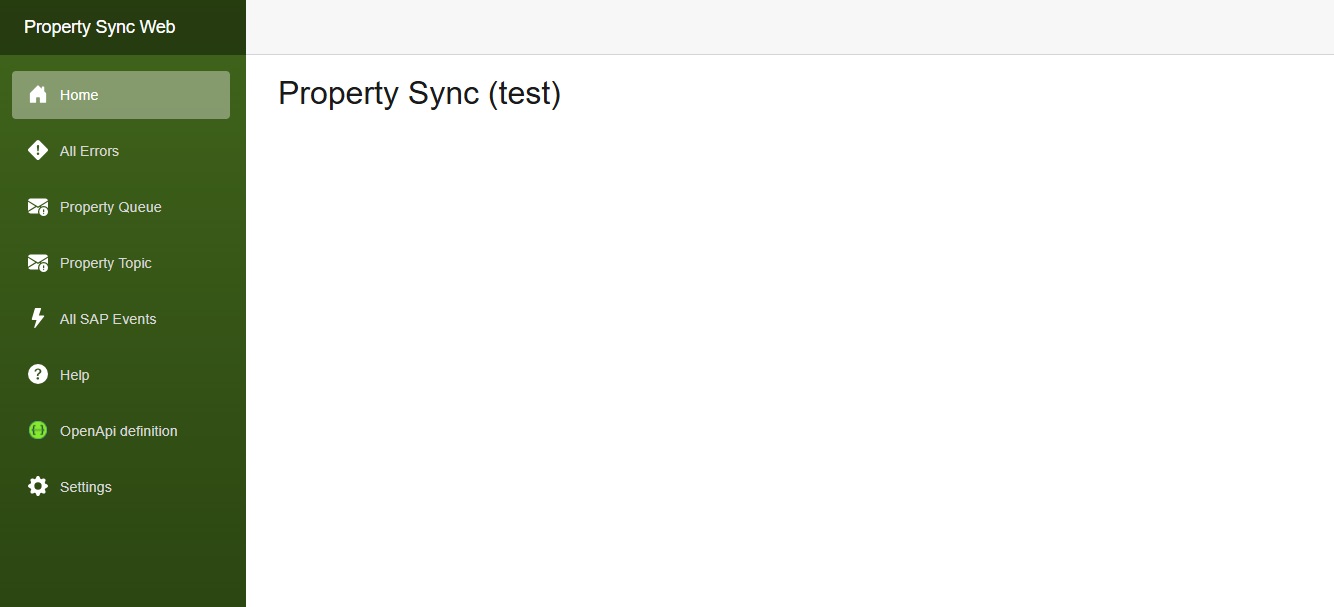Open the All Errors page
1334x607 pixels.
coord(89,151)
